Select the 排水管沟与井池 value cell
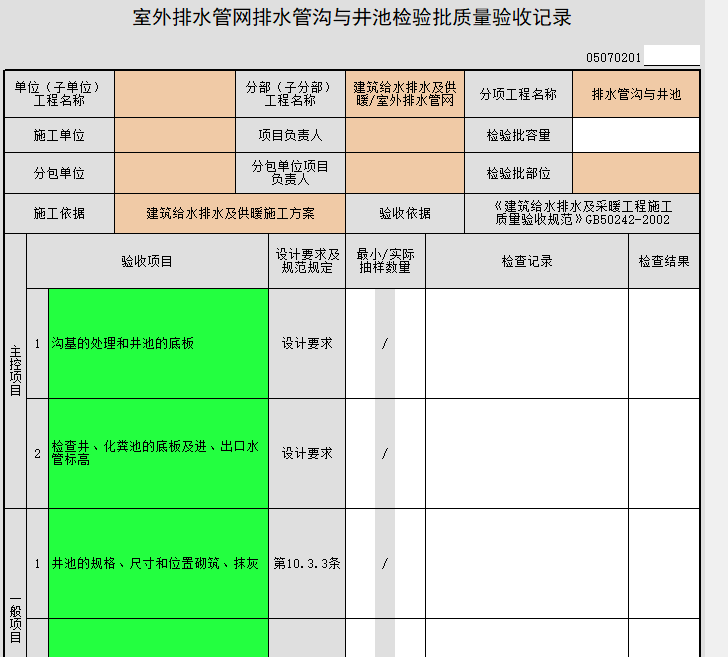 point(636,95)
